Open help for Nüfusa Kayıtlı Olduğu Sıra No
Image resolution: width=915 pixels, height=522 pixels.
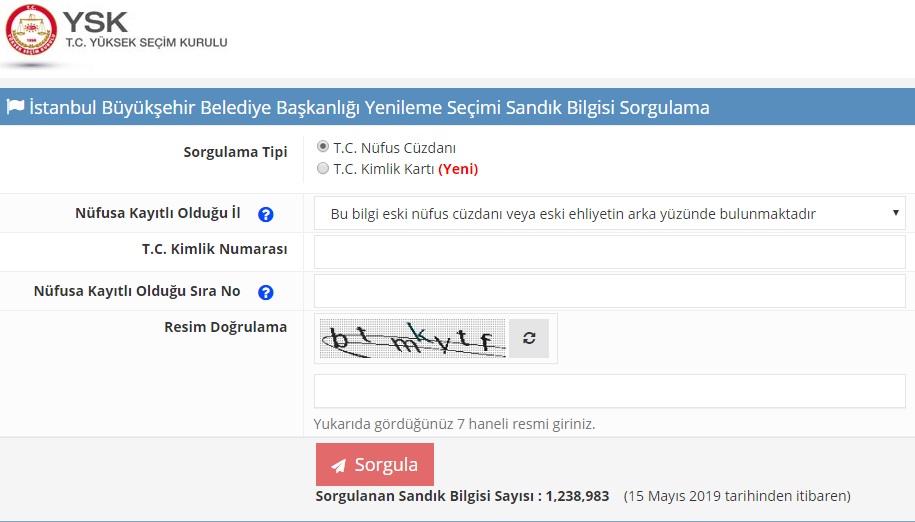coord(265,292)
